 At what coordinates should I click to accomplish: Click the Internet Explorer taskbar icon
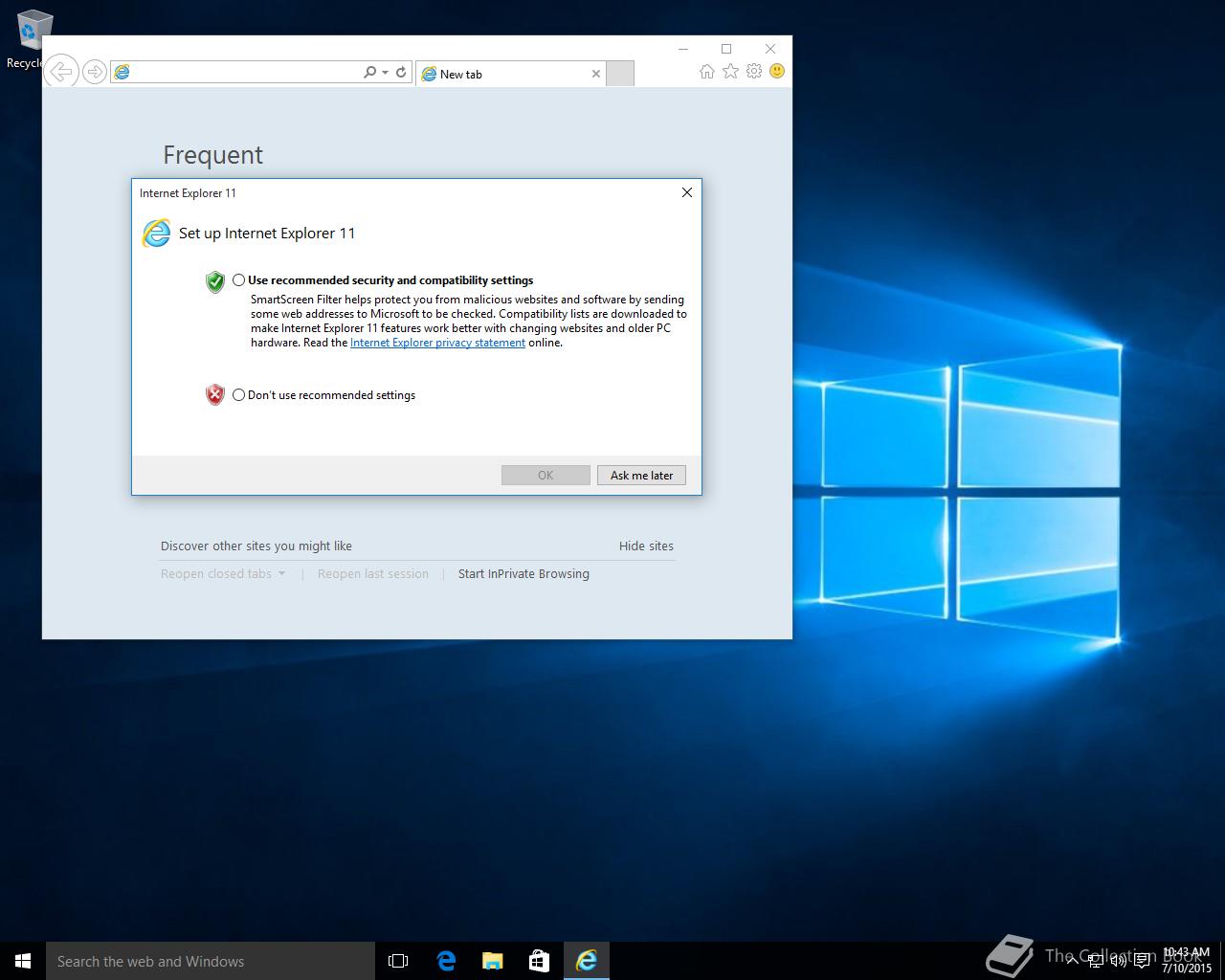click(586, 961)
